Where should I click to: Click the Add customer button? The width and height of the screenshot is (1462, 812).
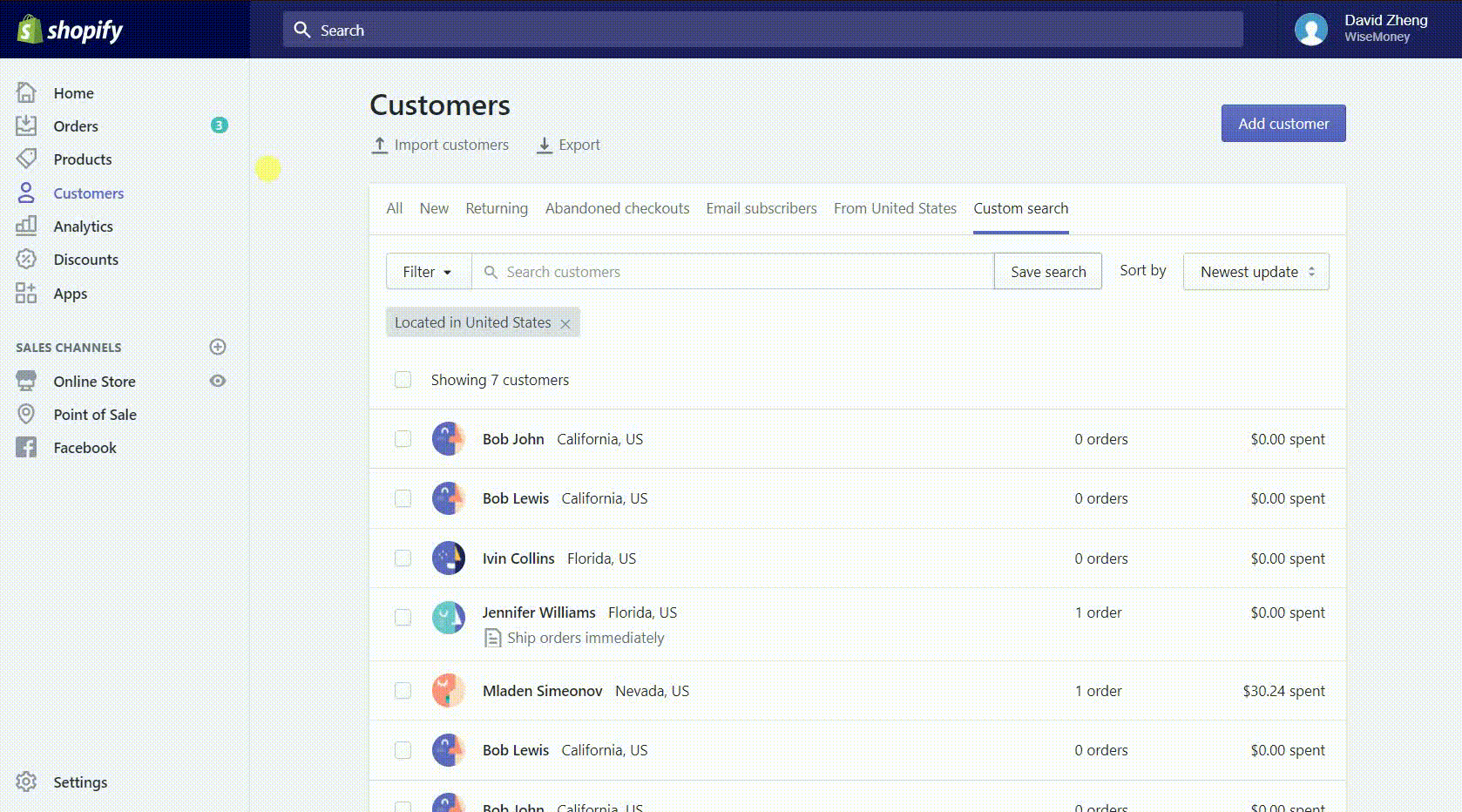point(1283,123)
